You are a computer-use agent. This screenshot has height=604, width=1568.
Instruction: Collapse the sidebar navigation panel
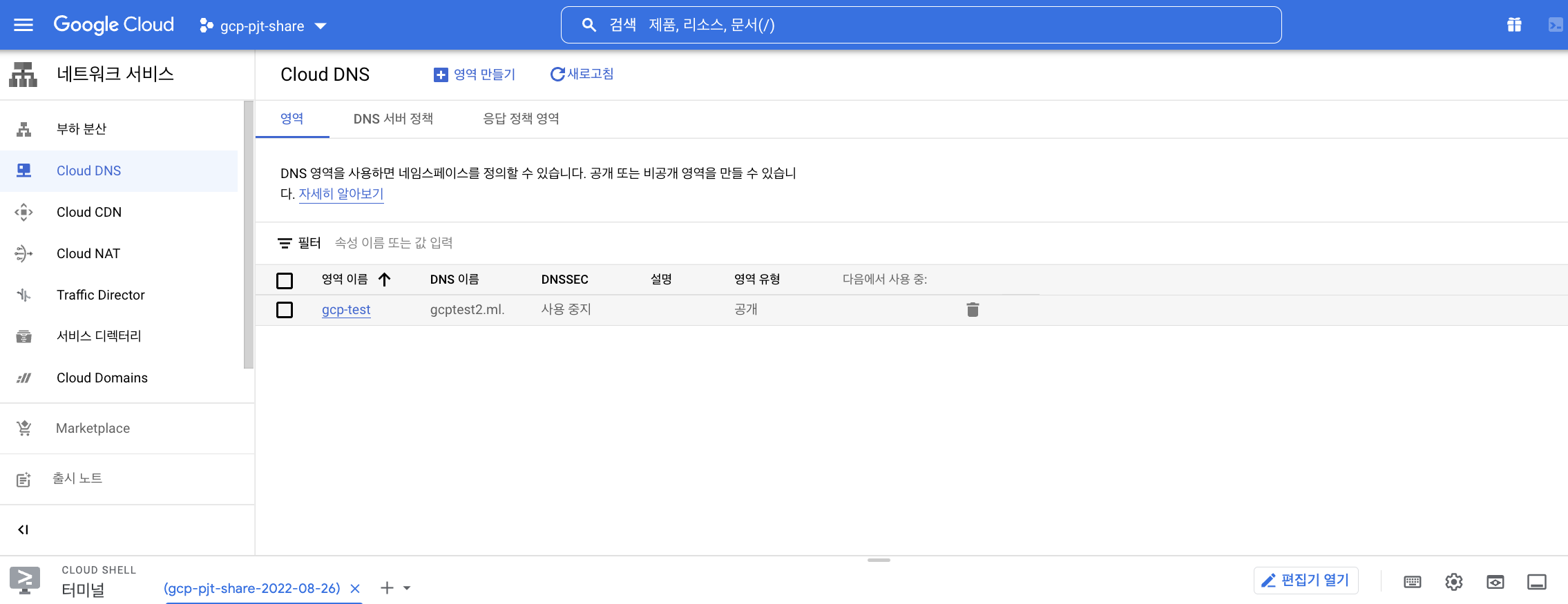click(x=23, y=529)
